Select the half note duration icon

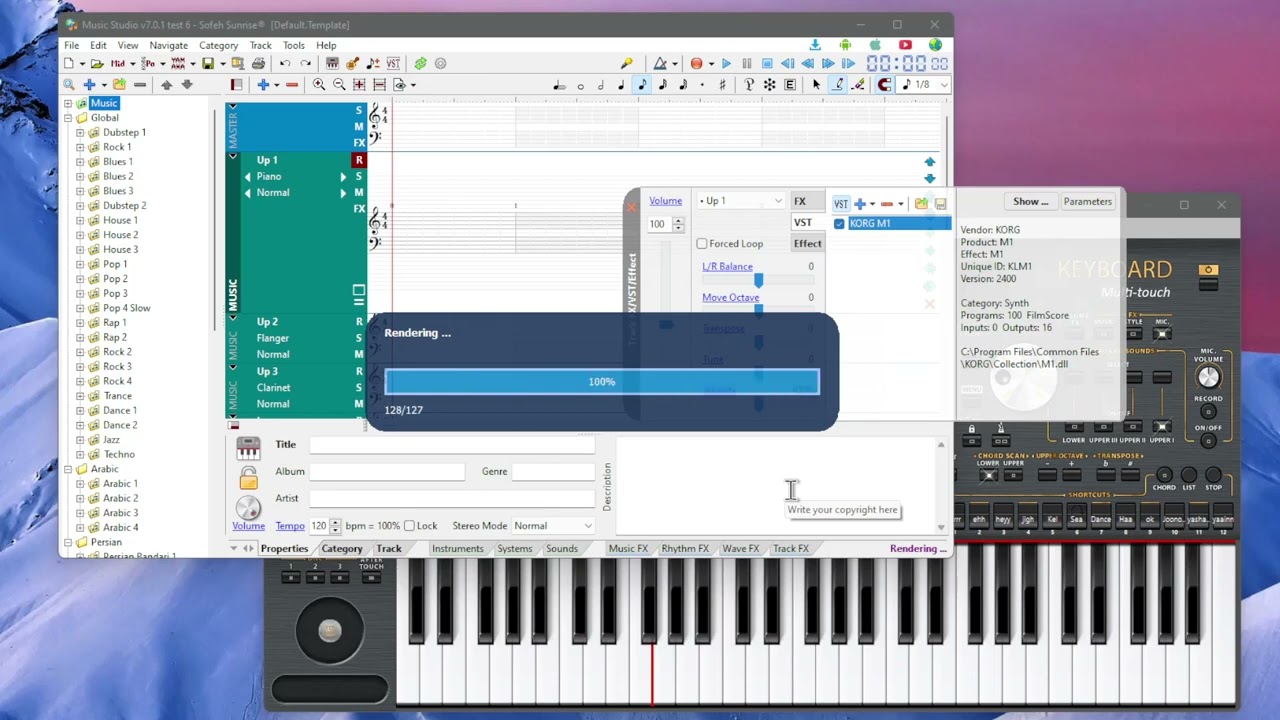pos(601,85)
